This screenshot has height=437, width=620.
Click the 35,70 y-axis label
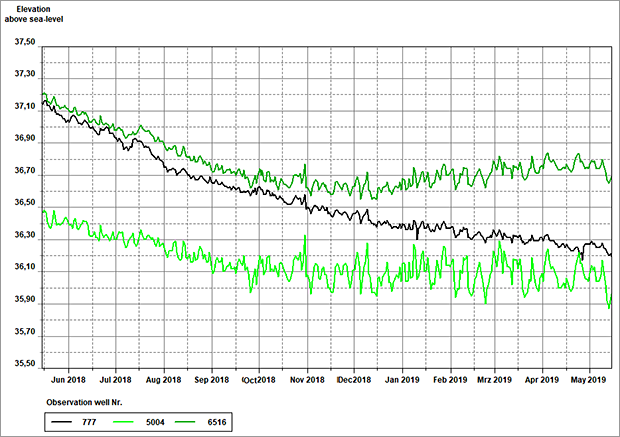pyautogui.click(x=25, y=331)
